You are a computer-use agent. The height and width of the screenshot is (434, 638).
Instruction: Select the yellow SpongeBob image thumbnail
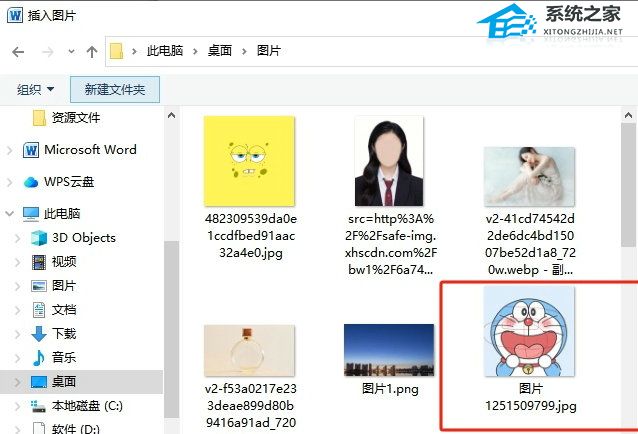tap(249, 161)
